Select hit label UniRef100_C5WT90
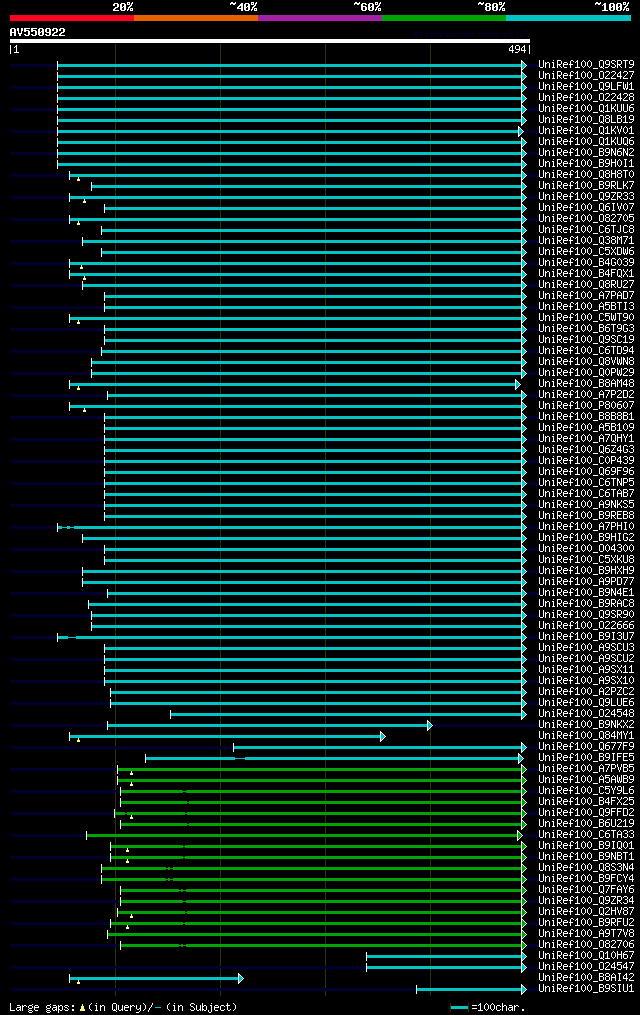This screenshot has height=1015, width=640. pyautogui.click(x=586, y=318)
